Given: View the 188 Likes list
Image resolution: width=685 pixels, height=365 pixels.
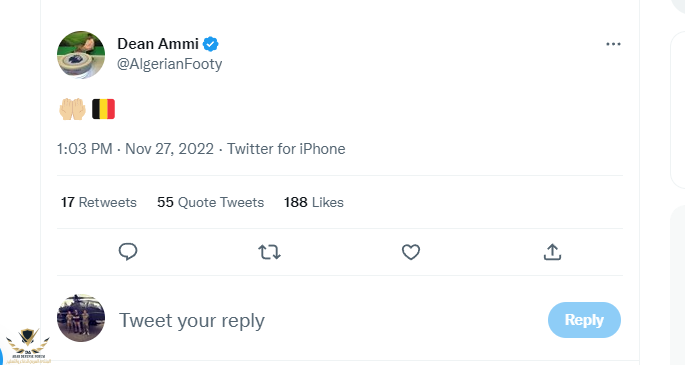Looking at the screenshot, I should [314, 202].
